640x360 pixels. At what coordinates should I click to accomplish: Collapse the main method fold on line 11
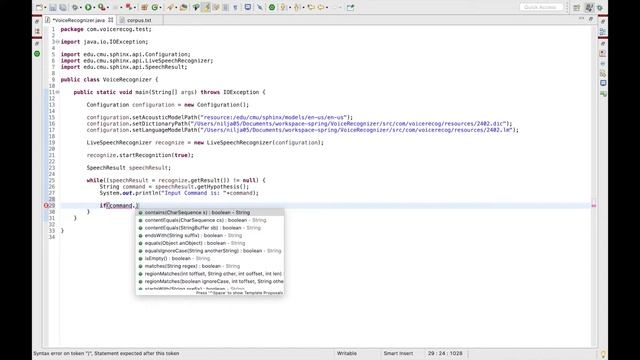(58, 92)
